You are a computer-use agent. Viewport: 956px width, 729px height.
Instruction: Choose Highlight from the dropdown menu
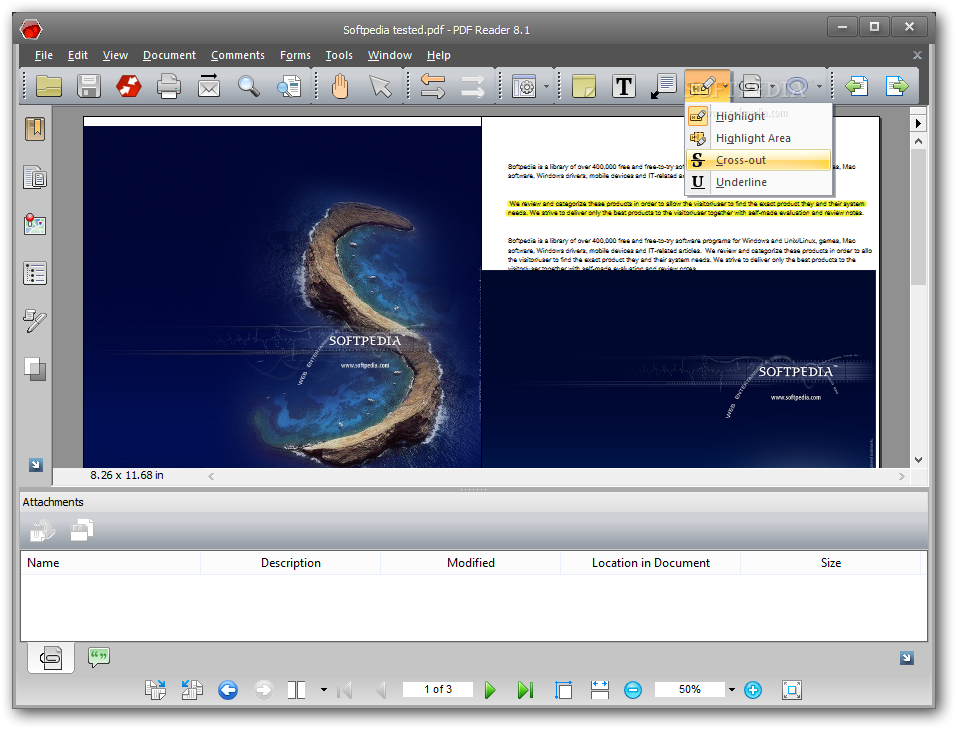pos(758,116)
